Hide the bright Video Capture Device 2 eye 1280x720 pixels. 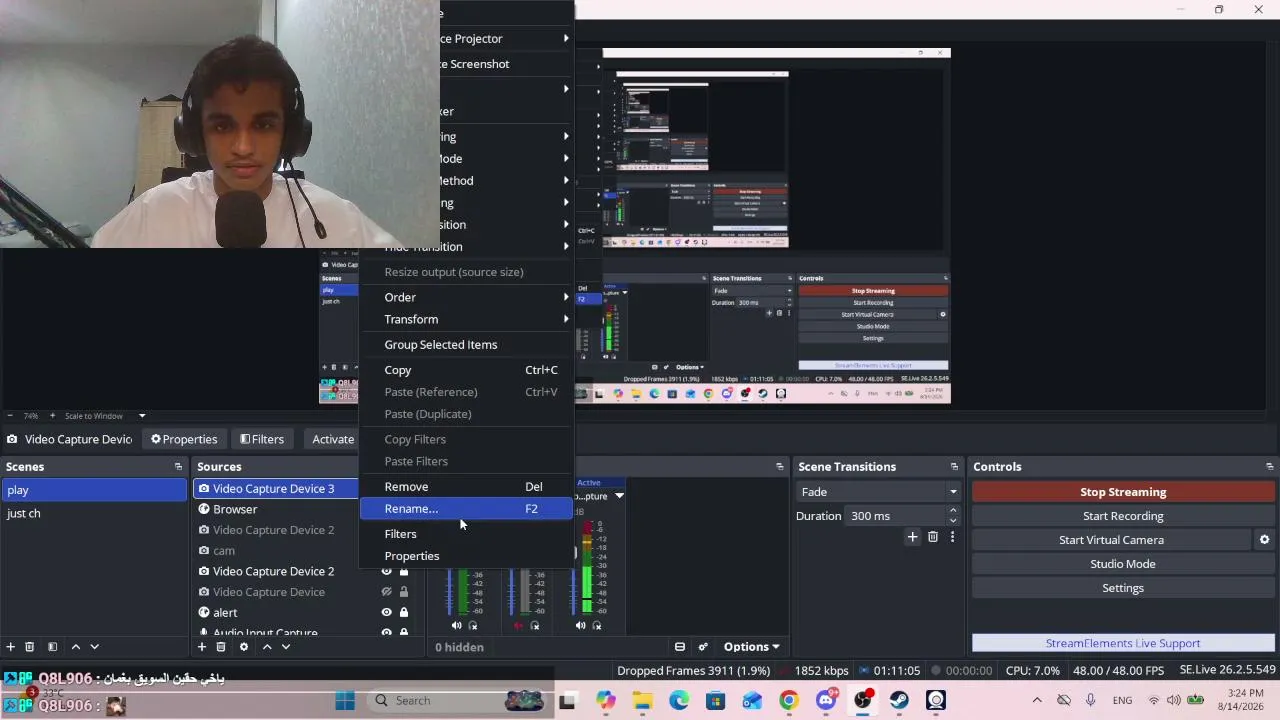coord(386,571)
